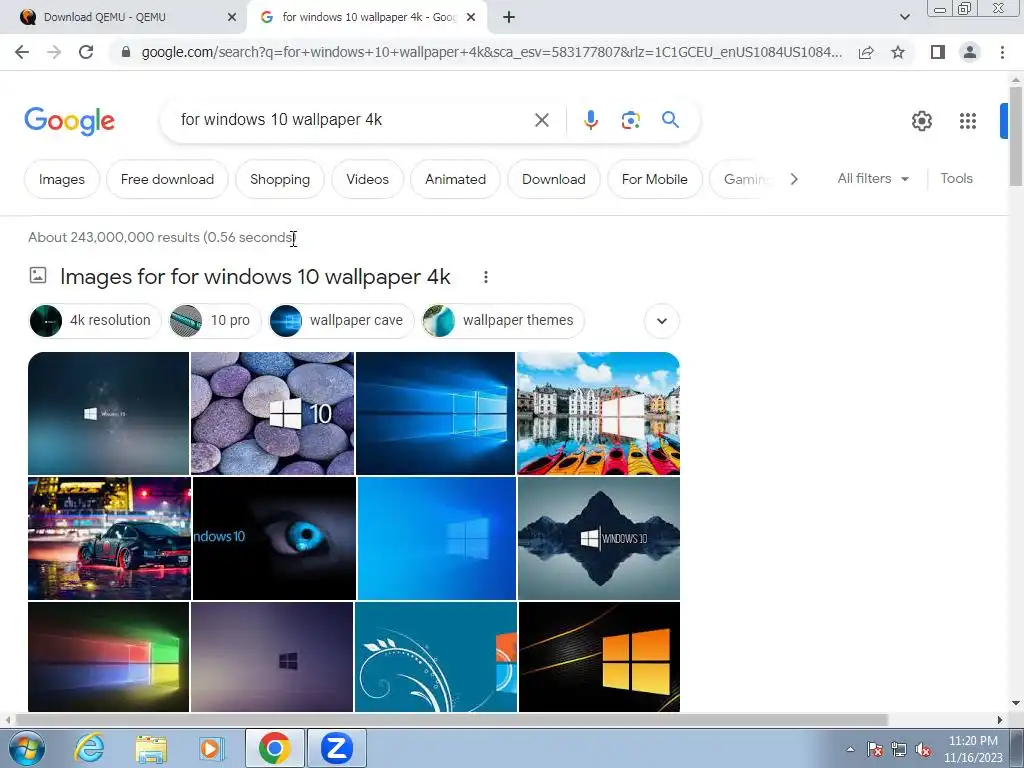The width and height of the screenshot is (1024, 768).
Task: Click the padlock site info icon
Action: [126, 52]
